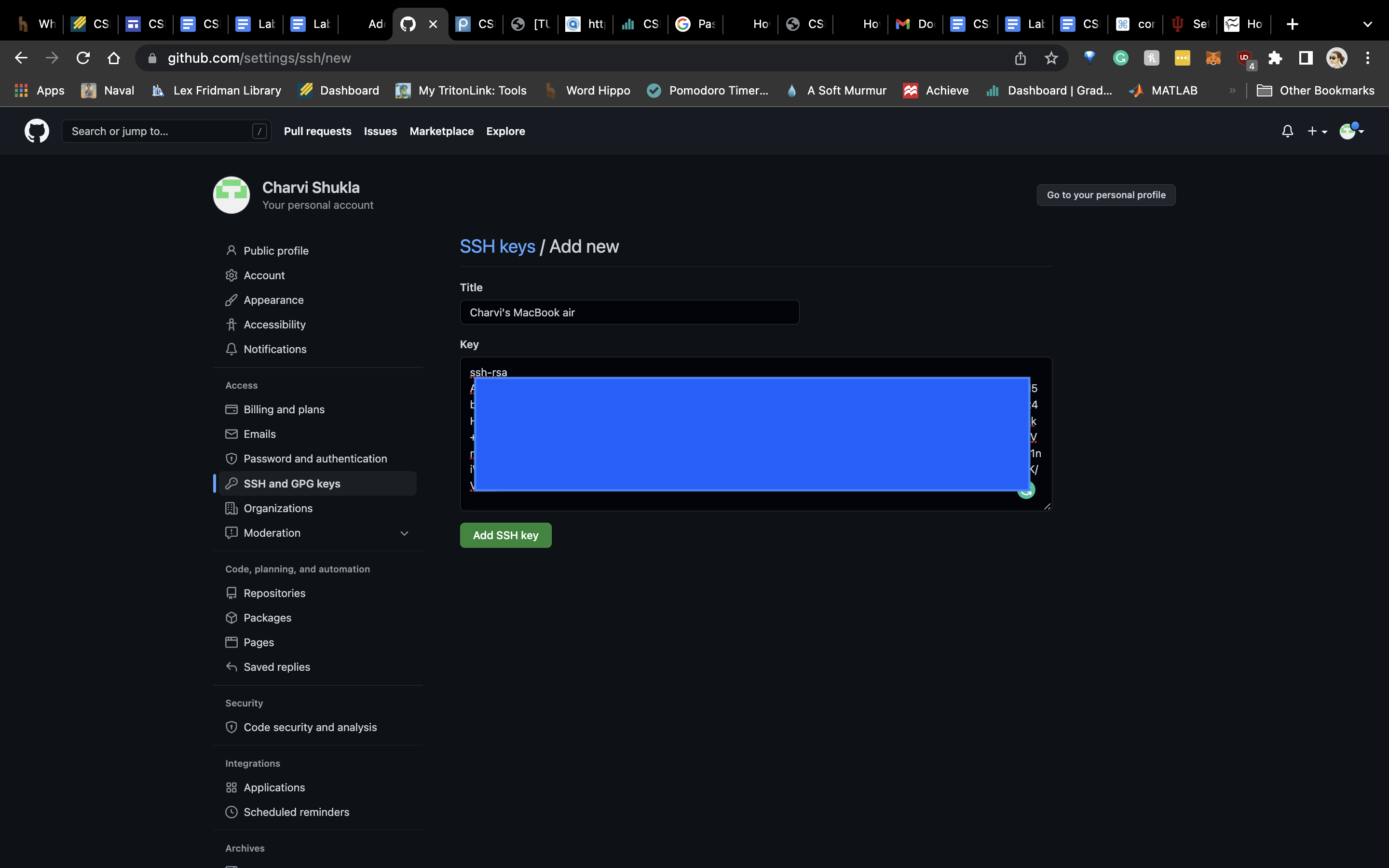Click the Add SSH key button
Image resolution: width=1389 pixels, height=868 pixels.
[505, 535]
